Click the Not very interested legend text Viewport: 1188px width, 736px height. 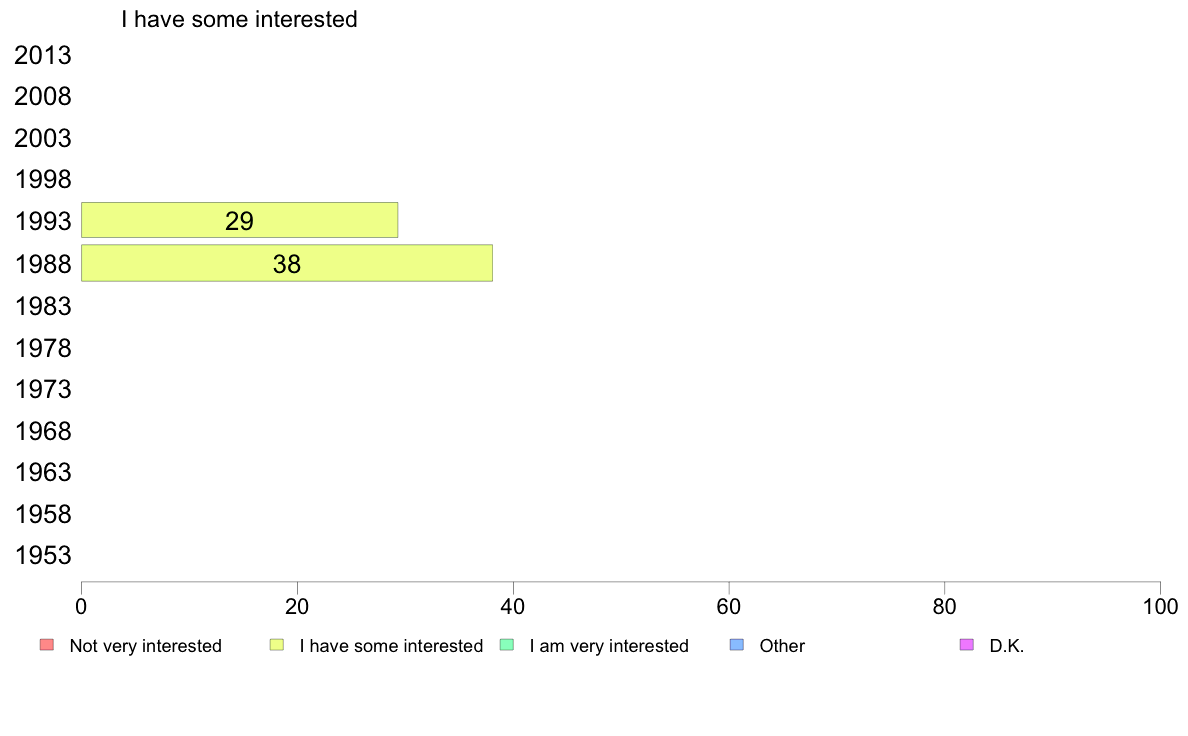tap(145, 646)
